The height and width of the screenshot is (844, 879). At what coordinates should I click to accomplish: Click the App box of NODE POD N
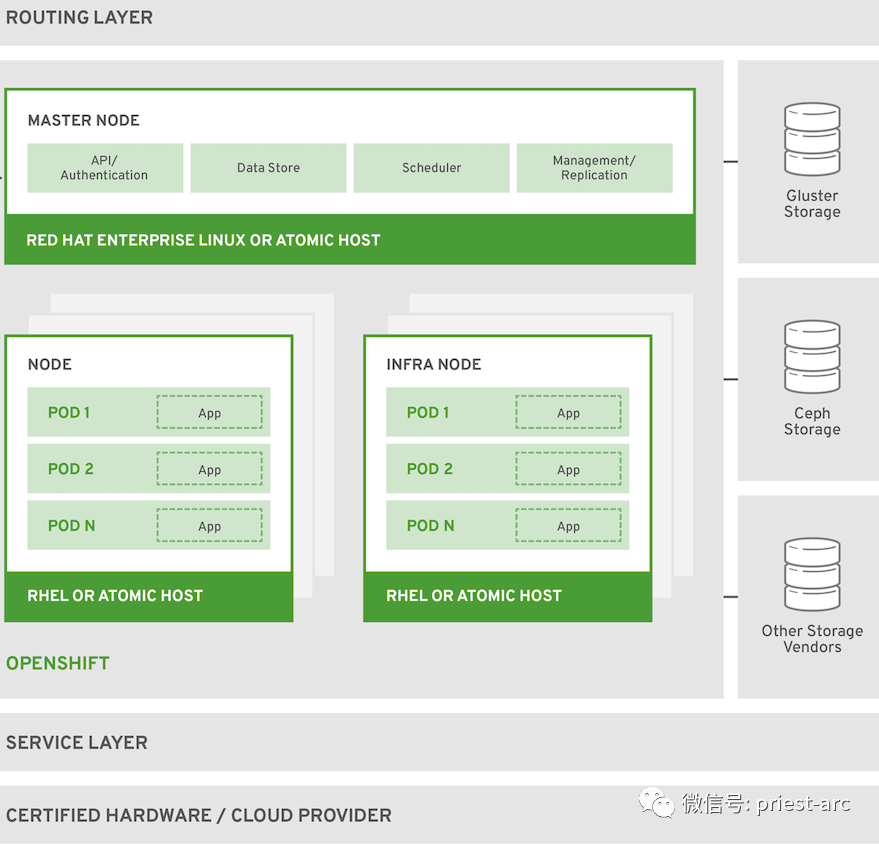(209, 526)
